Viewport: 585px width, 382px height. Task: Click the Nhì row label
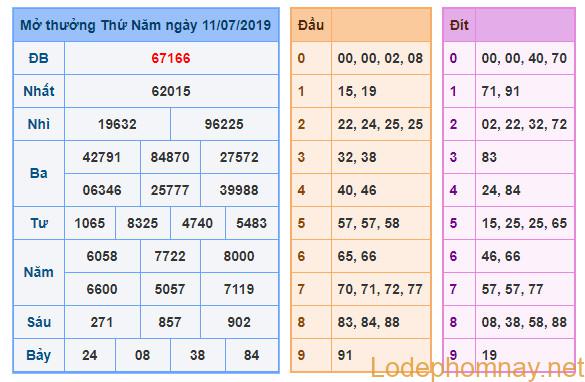[x=39, y=124]
